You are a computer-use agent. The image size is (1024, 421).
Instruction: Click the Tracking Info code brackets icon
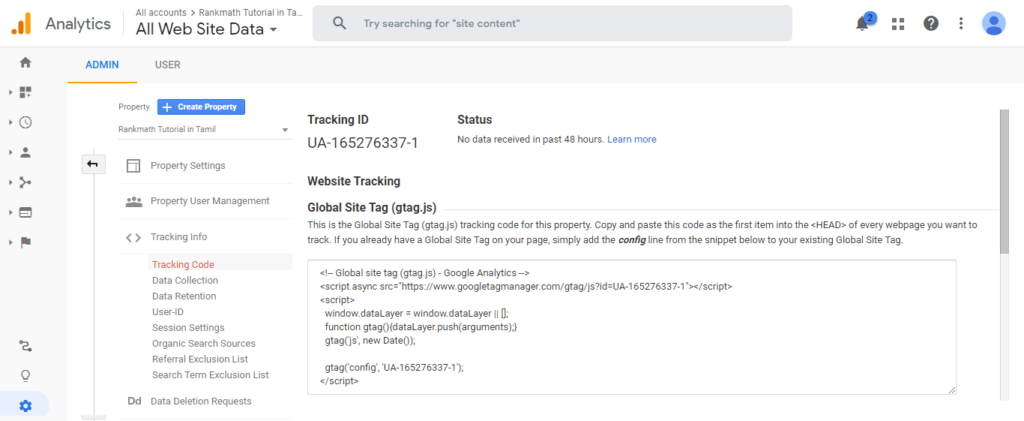click(x=133, y=238)
